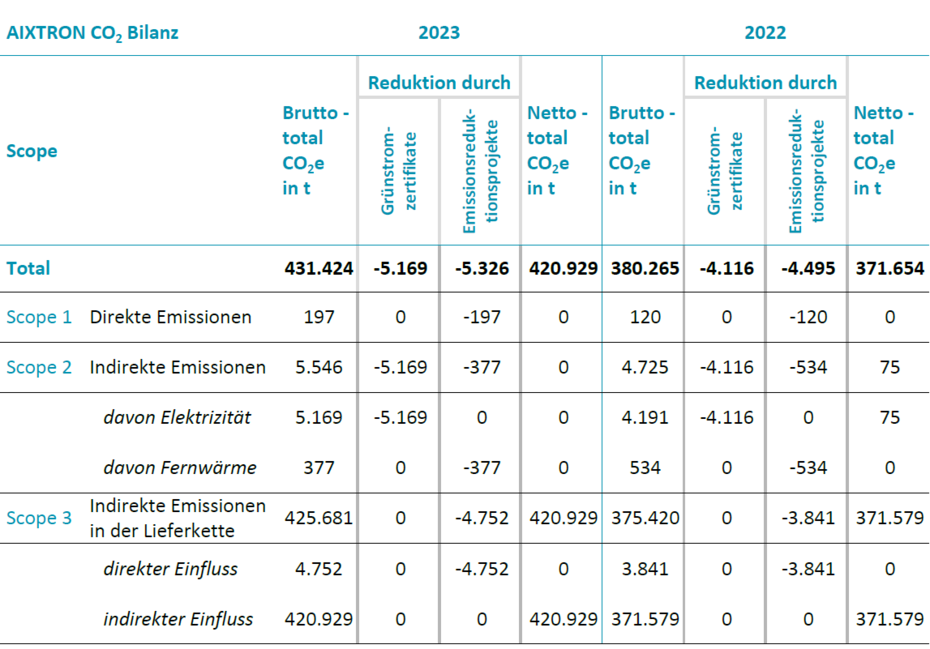Click the 'Scope 1' label
Screen dimensions: 930x649
(x=39, y=317)
